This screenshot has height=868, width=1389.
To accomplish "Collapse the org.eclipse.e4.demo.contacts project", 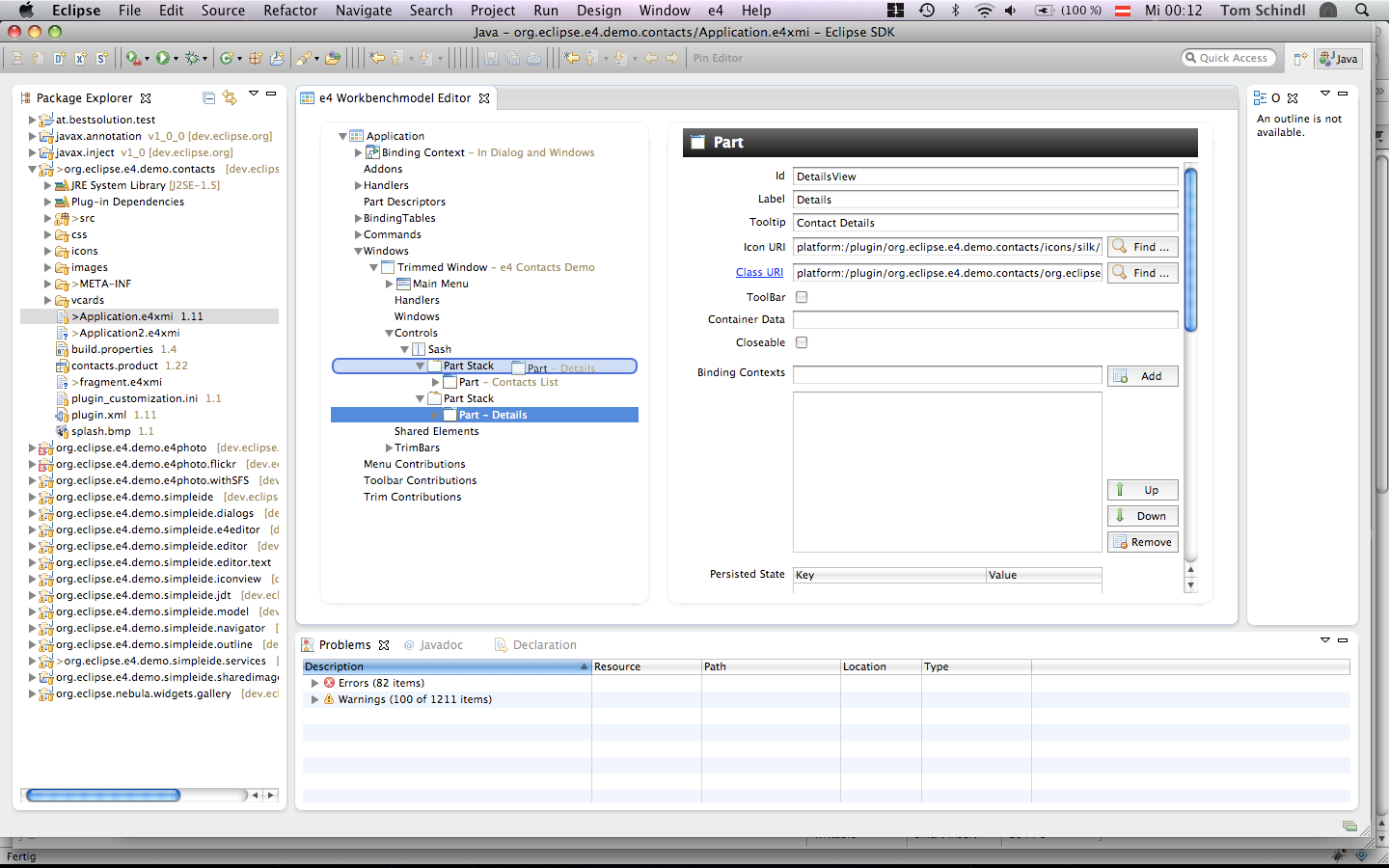I will point(32,170).
